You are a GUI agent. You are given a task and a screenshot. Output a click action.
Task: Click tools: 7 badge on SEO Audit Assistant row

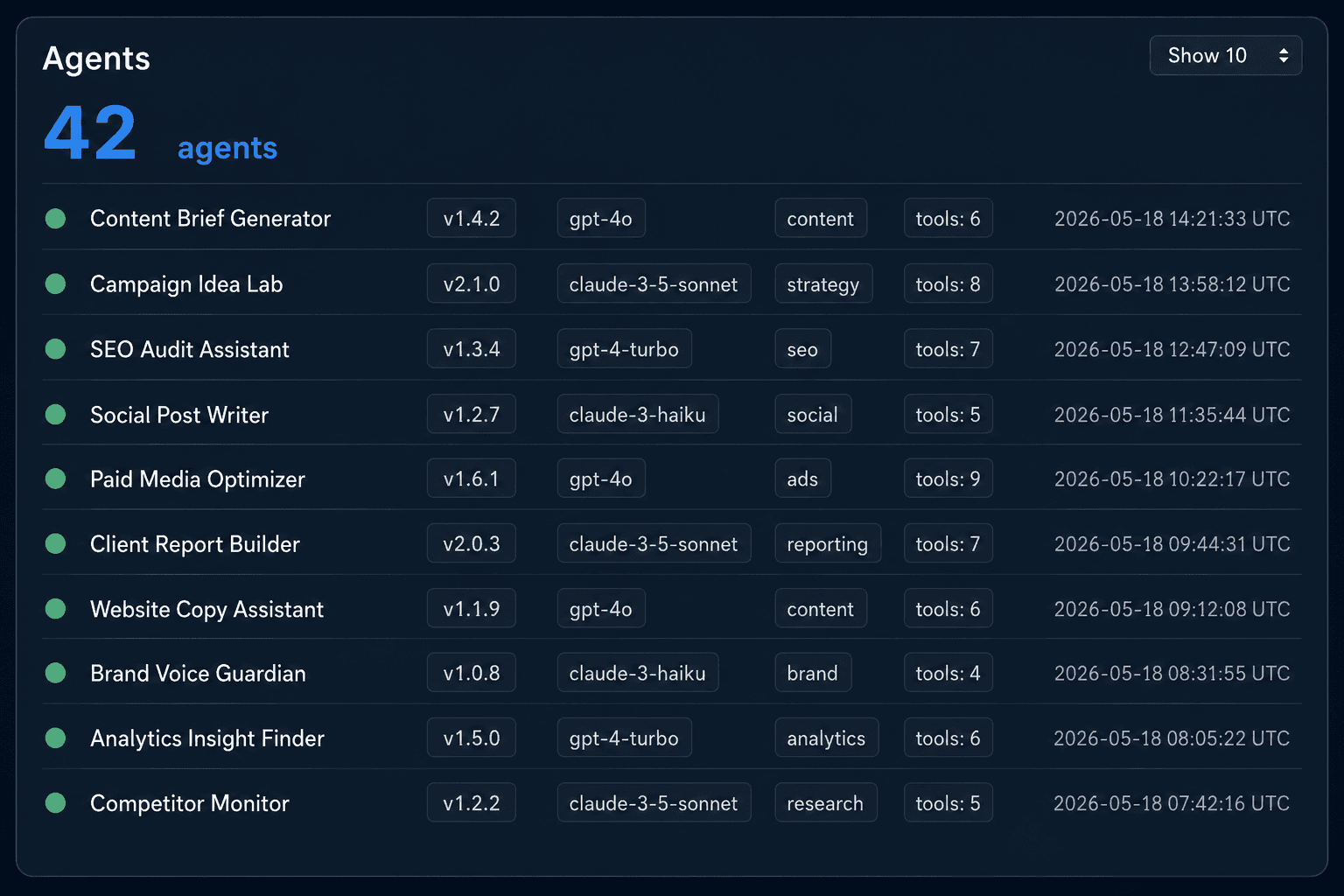tap(948, 349)
